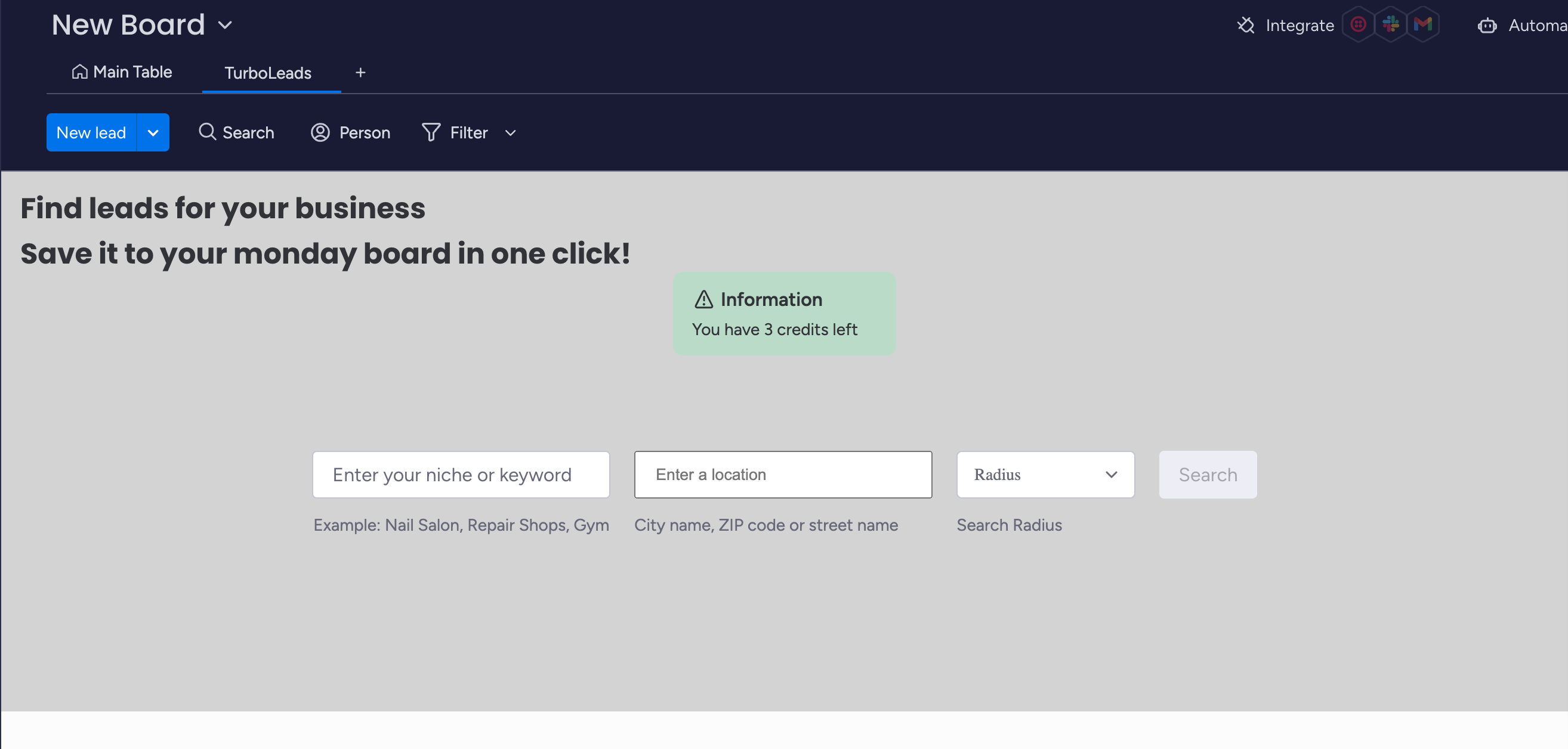Click the Filter funnel icon
The height and width of the screenshot is (749, 1568).
point(431,132)
